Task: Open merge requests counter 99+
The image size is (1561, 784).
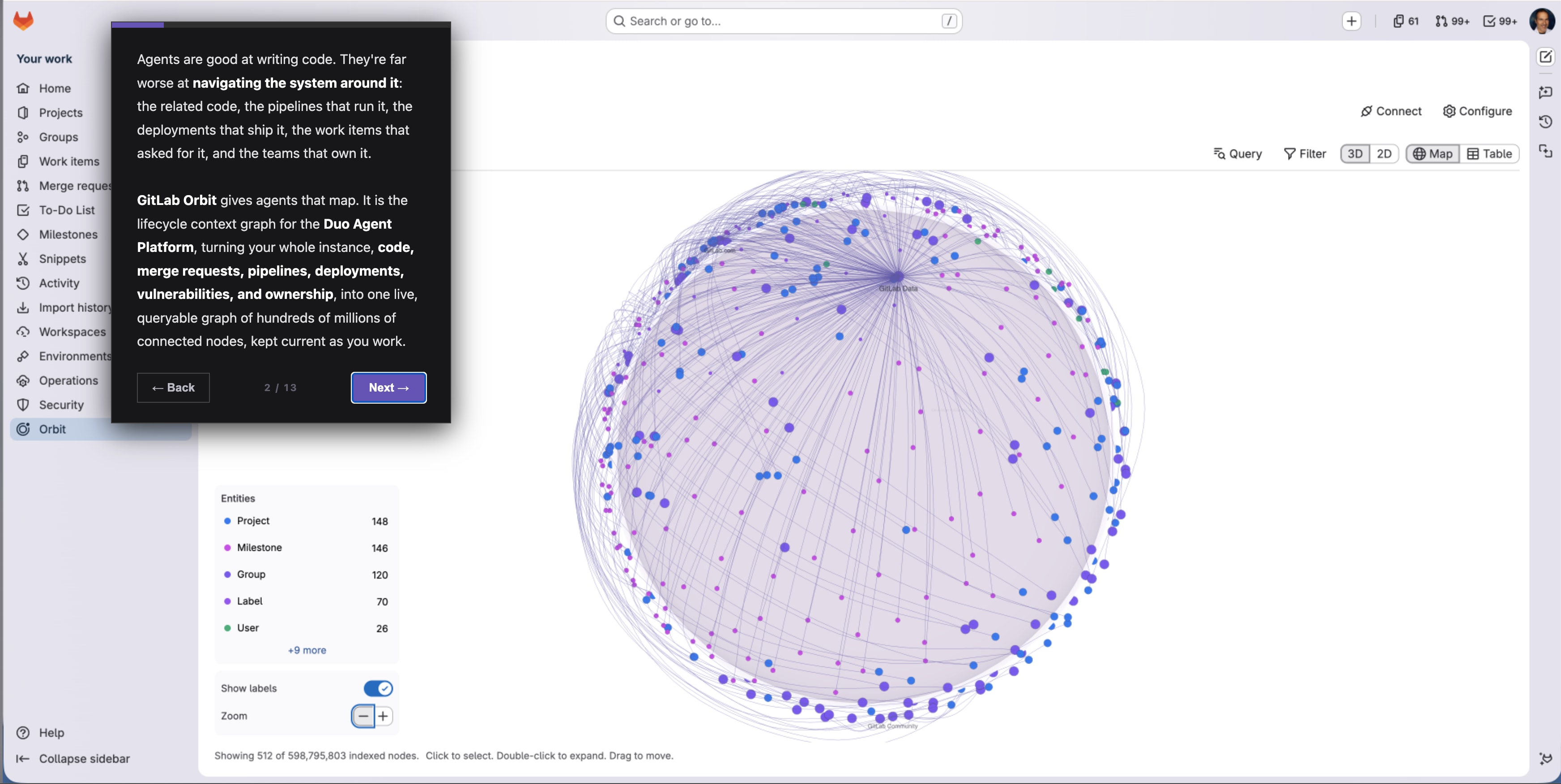Action: pyautogui.click(x=1452, y=21)
